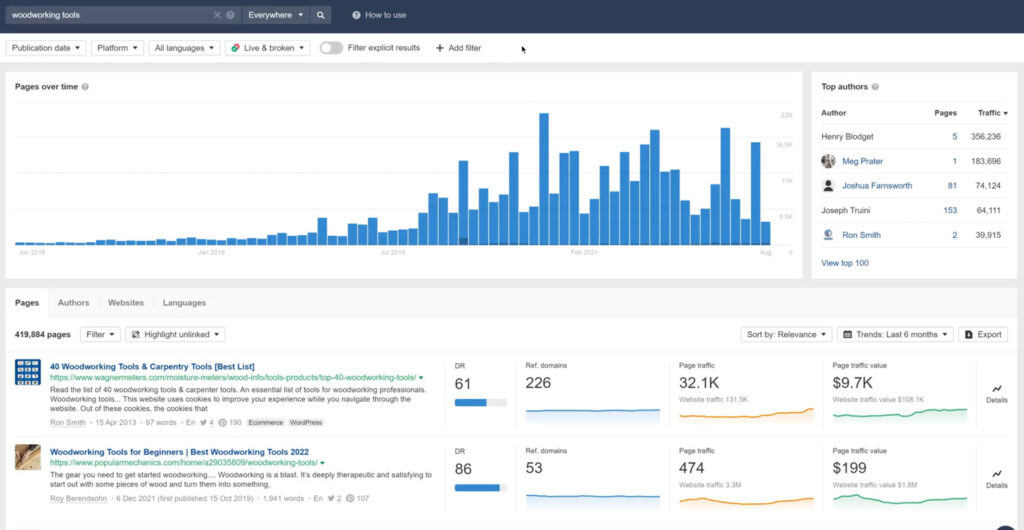
Task: Click the Pages over time info icon
Action: click(85, 87)
